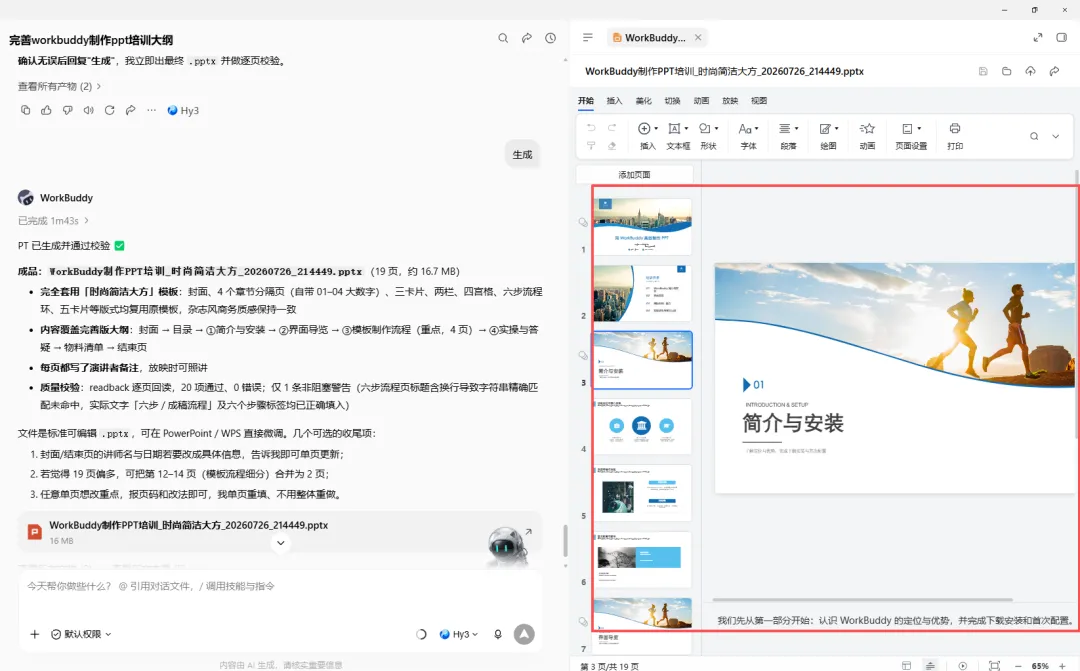Zoom out with minus button
1080x671 pixels.
click(x=1018, y=666)
